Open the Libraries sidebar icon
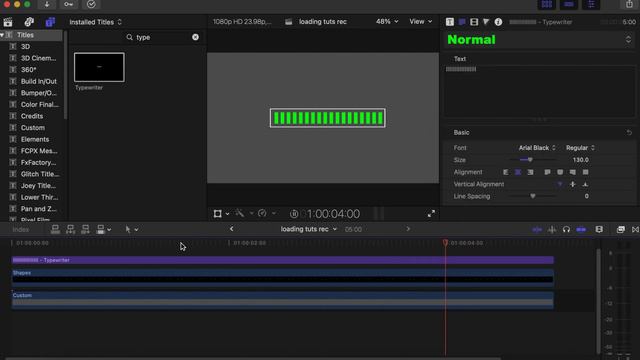The image size is (640, 360). 8,22
